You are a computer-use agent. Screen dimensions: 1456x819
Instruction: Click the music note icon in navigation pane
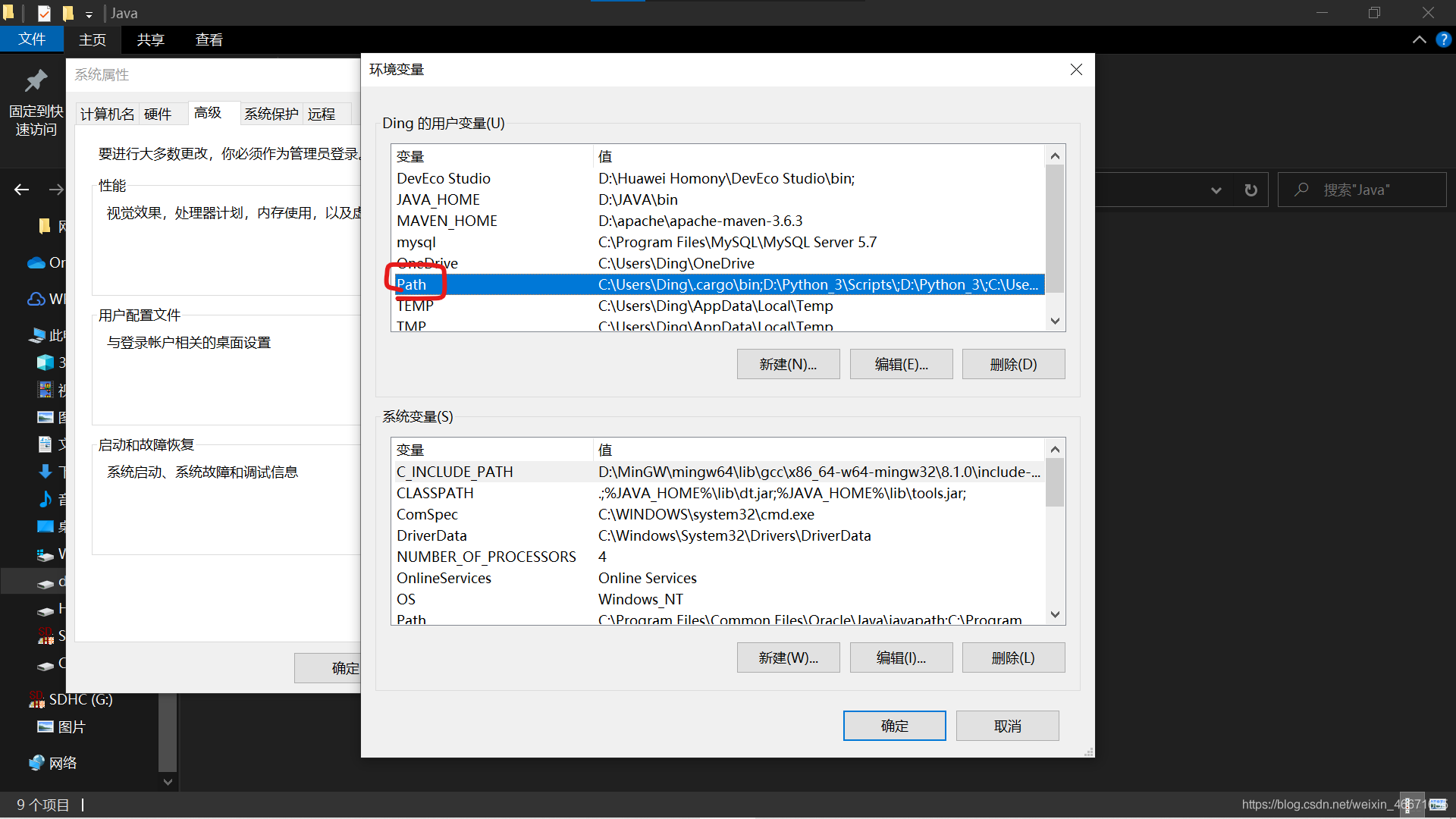pyautogui.click(x=45, y=499)
